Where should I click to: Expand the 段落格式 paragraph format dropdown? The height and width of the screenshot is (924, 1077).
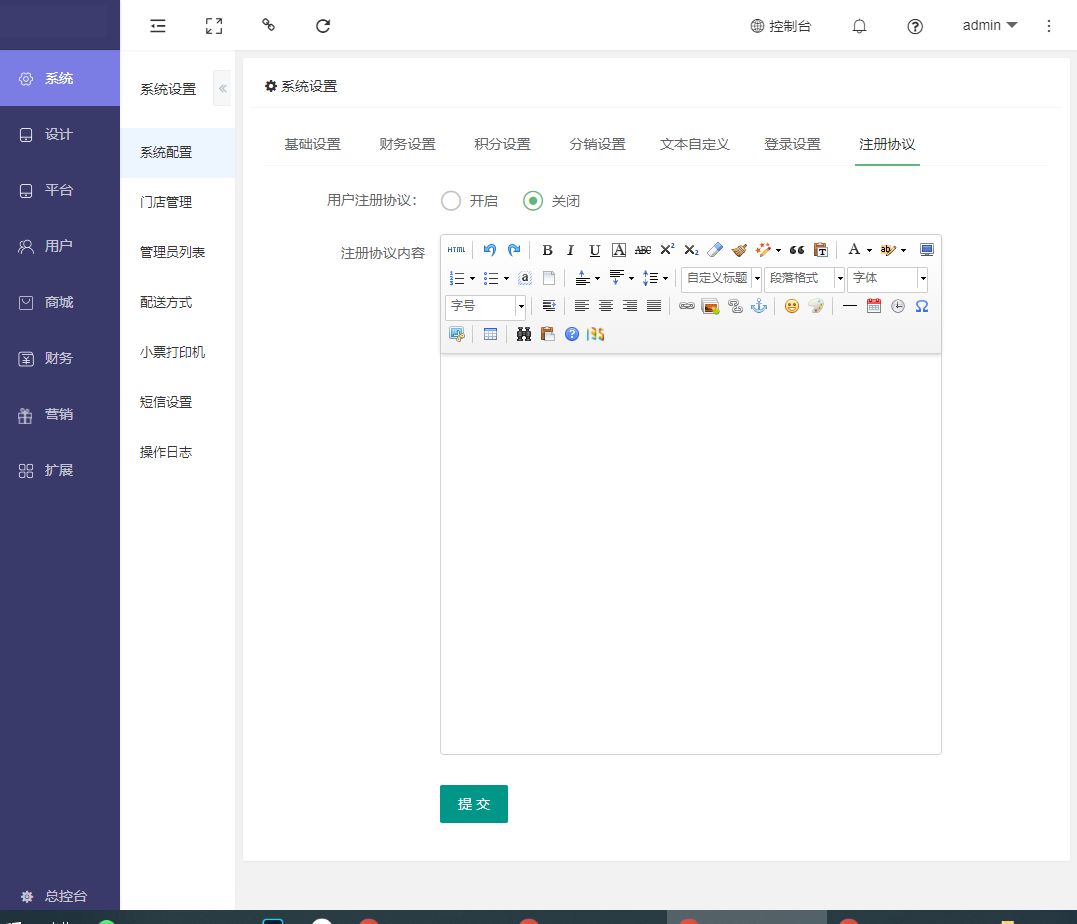click(805, 278)
